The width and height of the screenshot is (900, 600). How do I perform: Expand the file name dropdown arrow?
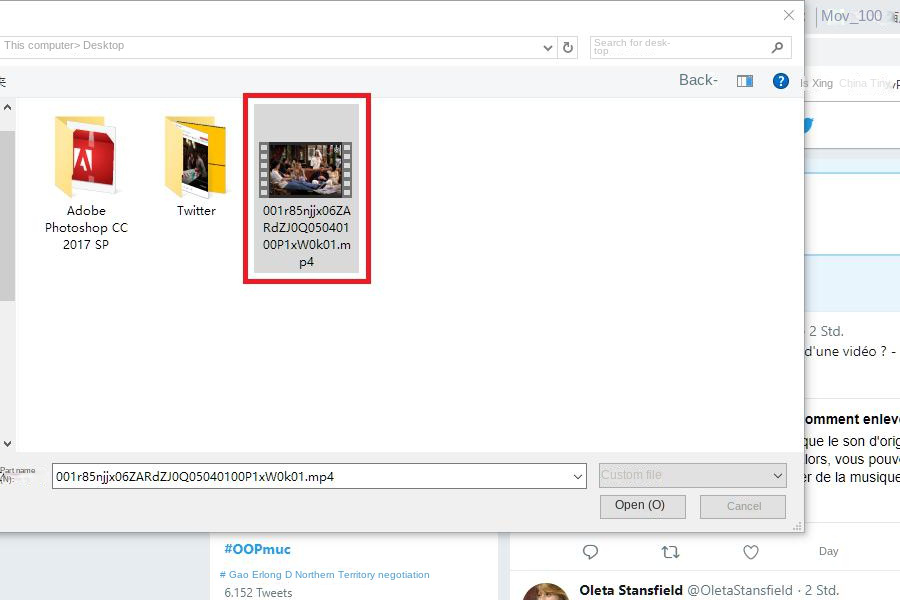[x=577, y=477]
